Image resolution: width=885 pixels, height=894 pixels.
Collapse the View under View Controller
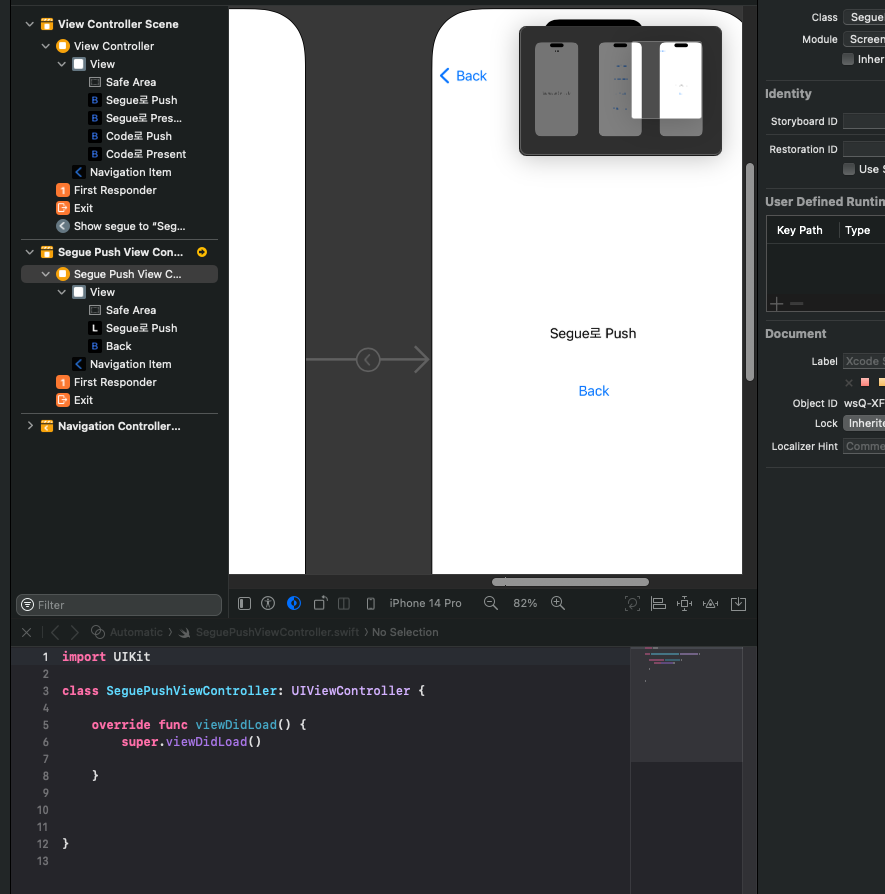tap(62, 64)
